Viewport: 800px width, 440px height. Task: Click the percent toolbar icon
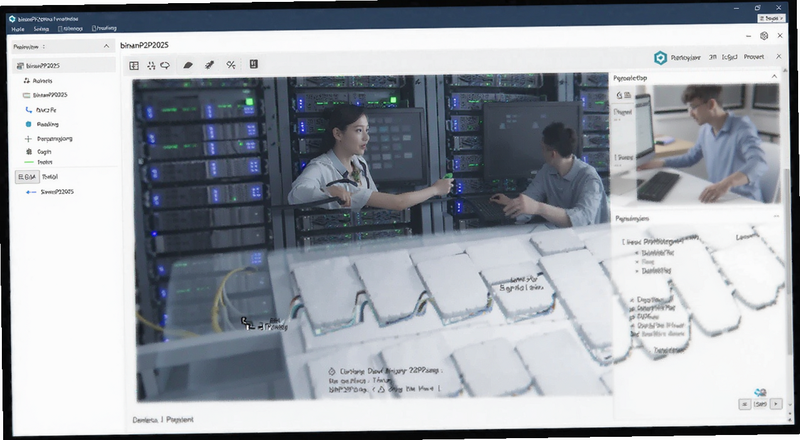pos(231,65)
